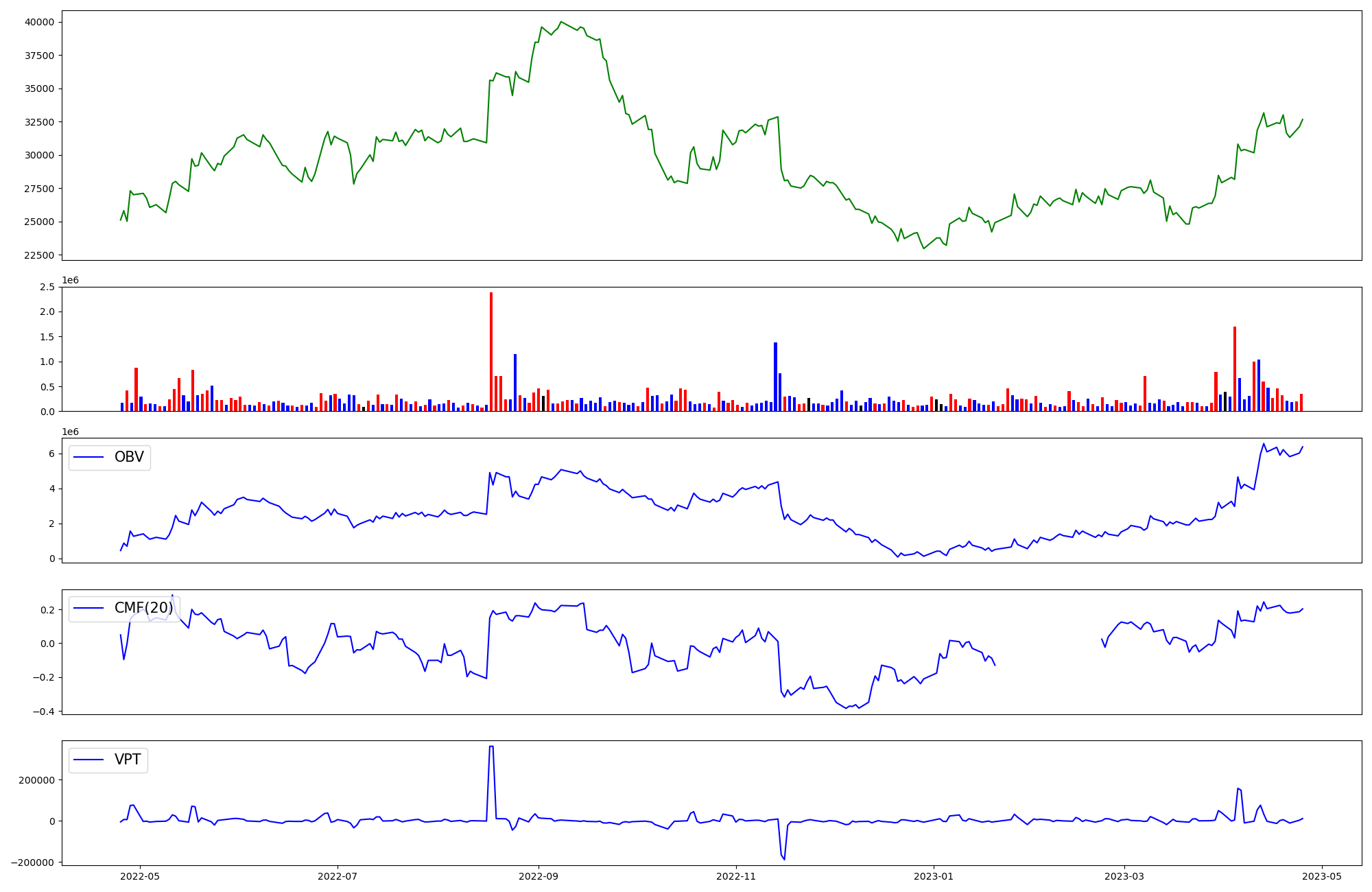This screenshot has width=1372, height=892.
Task: Click the 32500 price axis label
Action: tap(39, 122)
